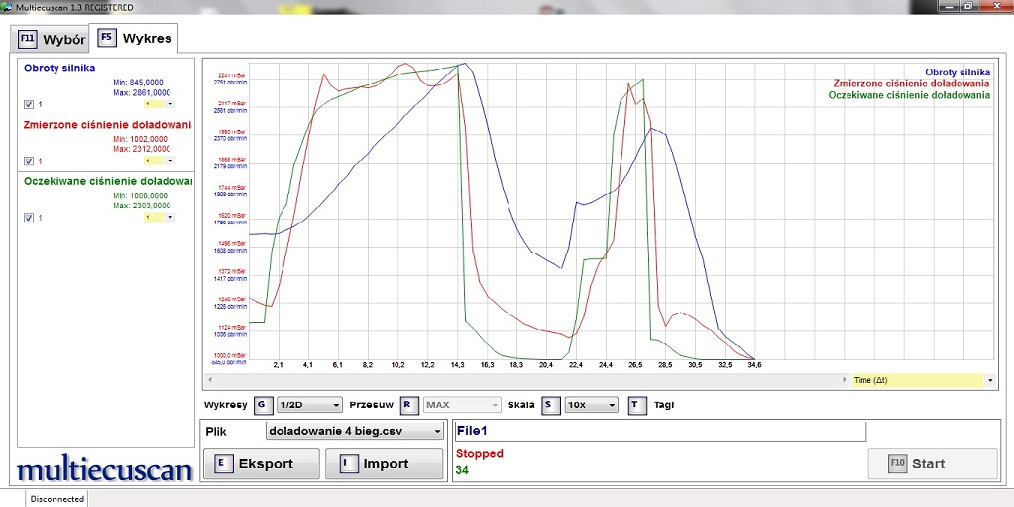Click in the File1 text field
The width and height of the screenshot is (1014, 507).
tap(660, 431)
